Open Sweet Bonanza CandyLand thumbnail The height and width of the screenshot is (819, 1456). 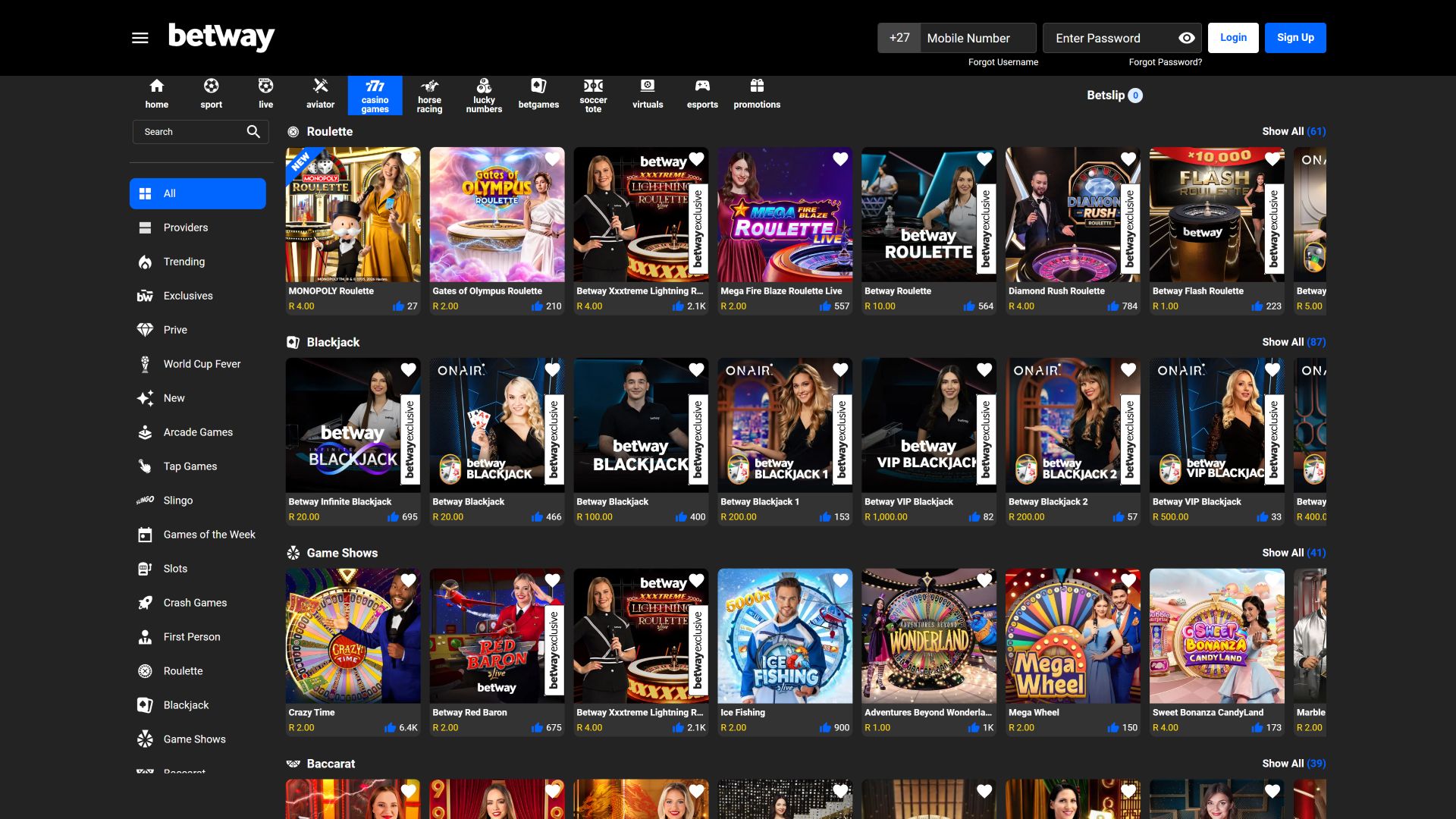click(1217, 636)
